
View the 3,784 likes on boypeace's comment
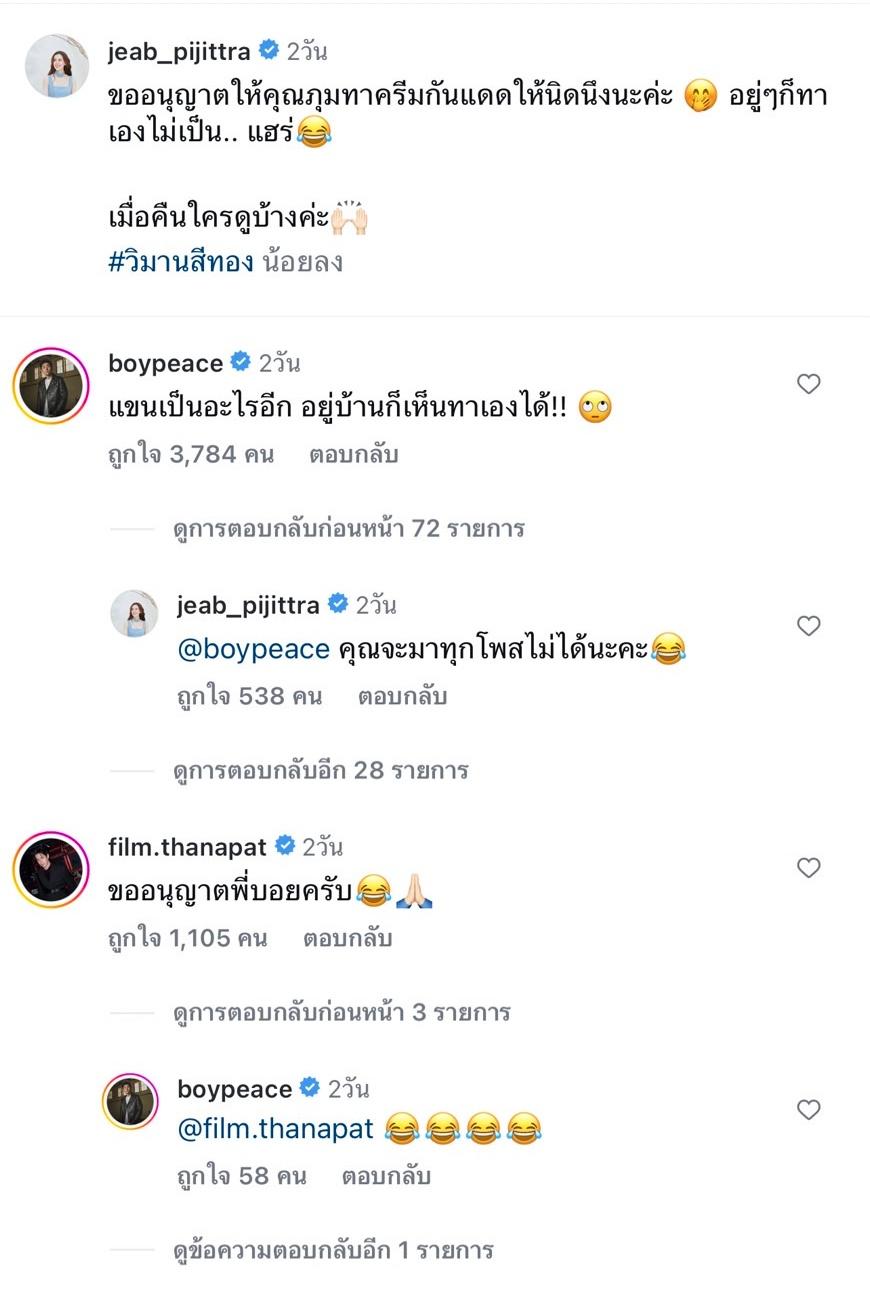click(x=191, y=455)
